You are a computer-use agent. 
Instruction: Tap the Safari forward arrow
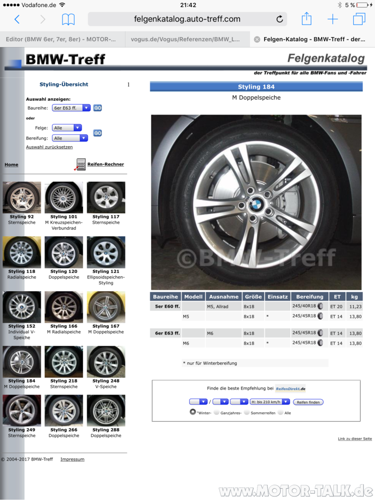tap(42, 19)
